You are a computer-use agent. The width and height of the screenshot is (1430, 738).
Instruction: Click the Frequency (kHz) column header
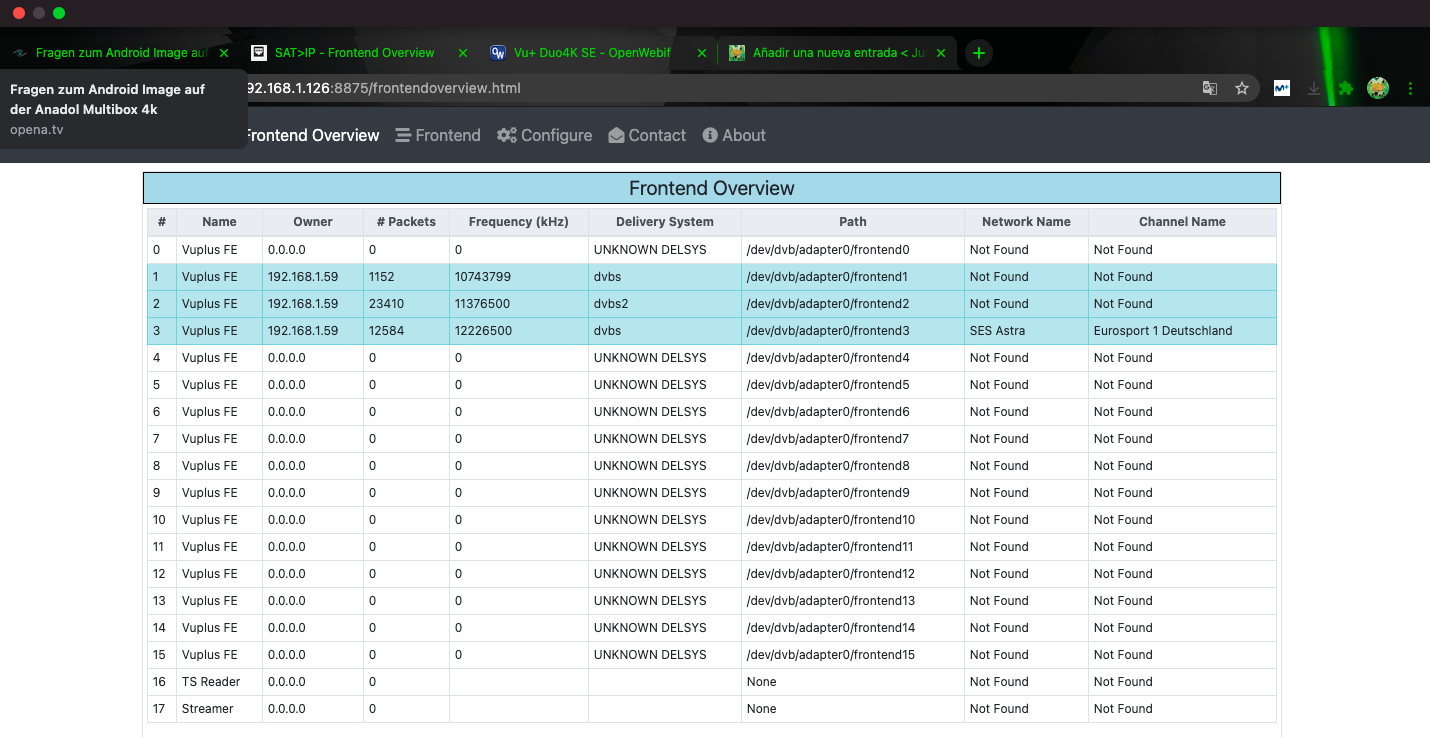518,222
